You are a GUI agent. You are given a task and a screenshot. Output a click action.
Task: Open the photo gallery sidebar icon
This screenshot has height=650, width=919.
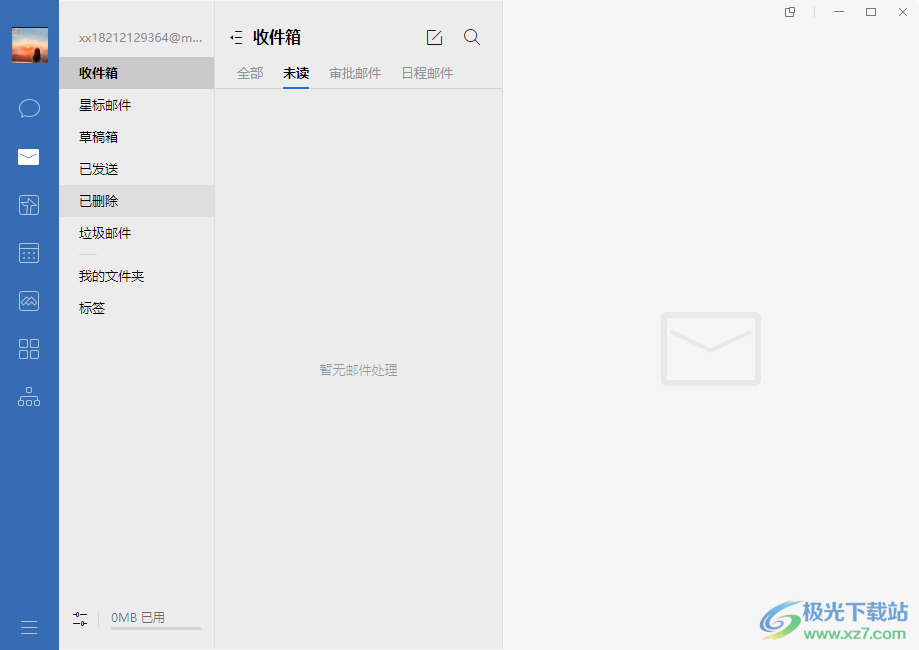click(29, 300)
